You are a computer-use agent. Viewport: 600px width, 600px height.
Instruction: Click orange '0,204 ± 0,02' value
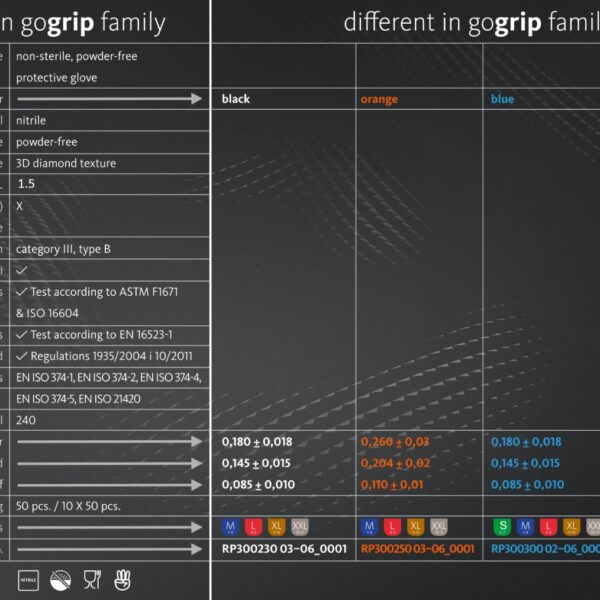pyautogui.click(x=395, y=463)
